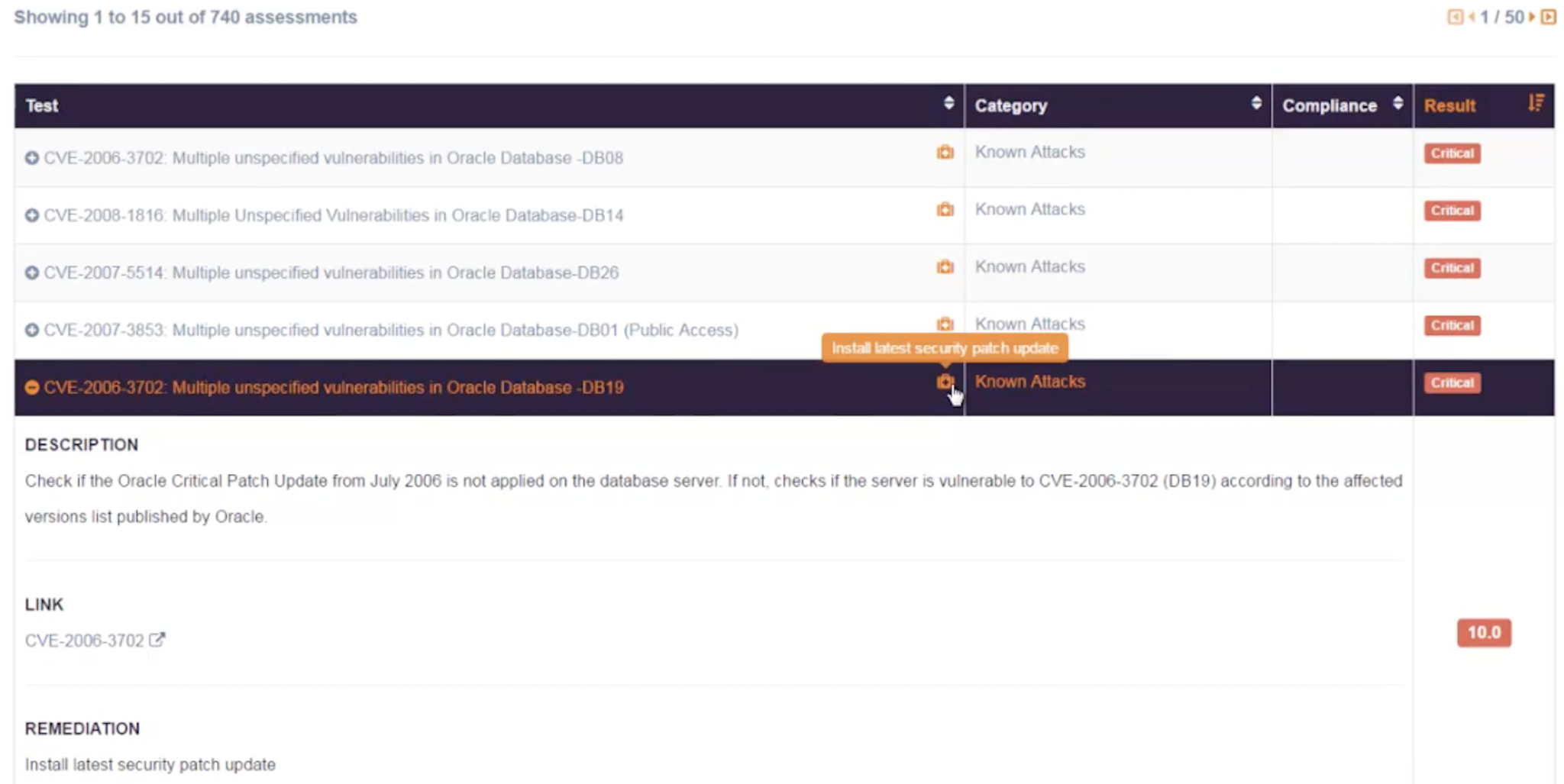The image size is (1564, 784).
Task: Go to the first page of assessments
Action: coord(1455,17)
